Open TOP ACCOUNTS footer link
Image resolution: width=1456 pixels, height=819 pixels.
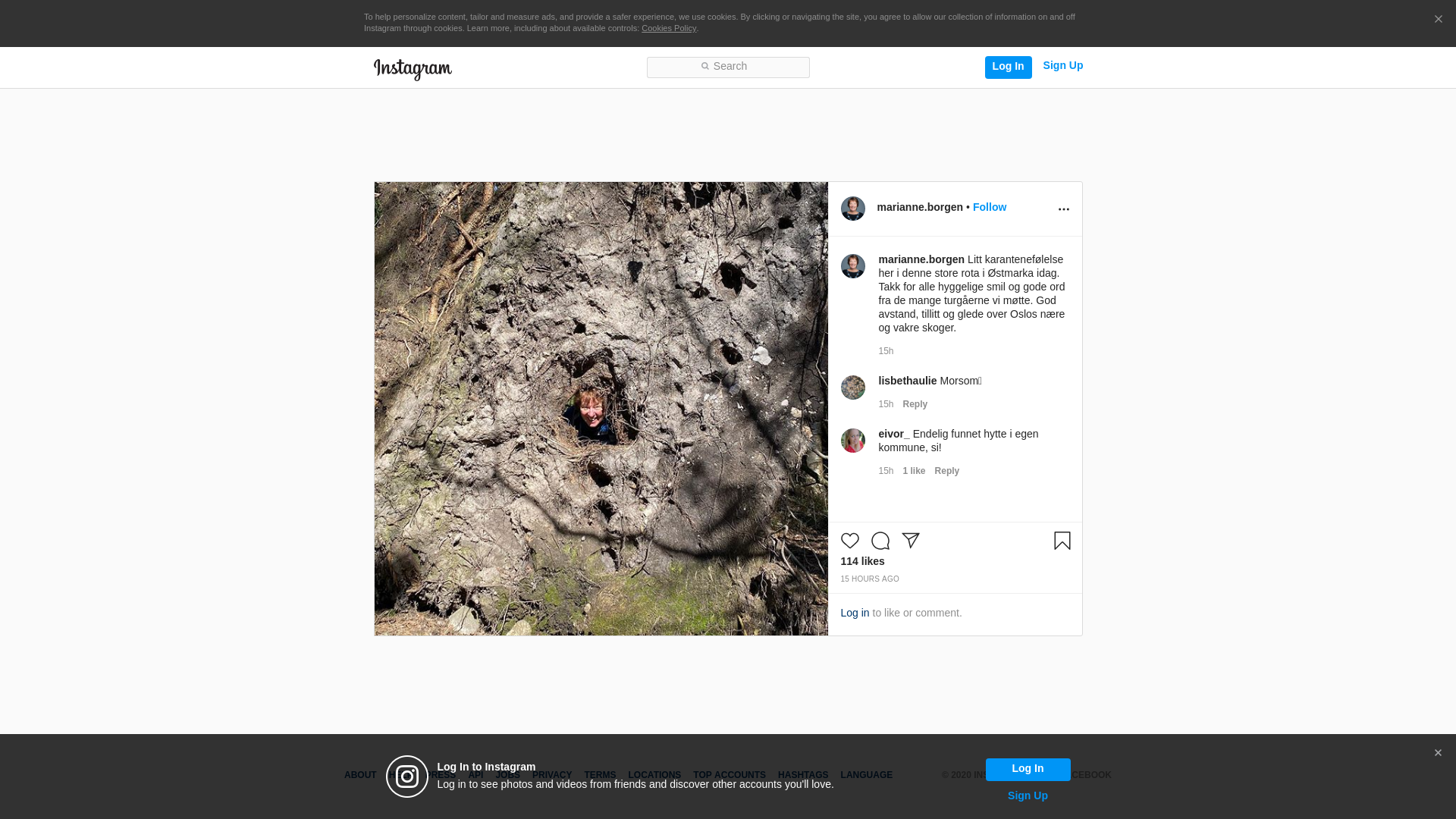pyautogui.click(x=730, y=775)
